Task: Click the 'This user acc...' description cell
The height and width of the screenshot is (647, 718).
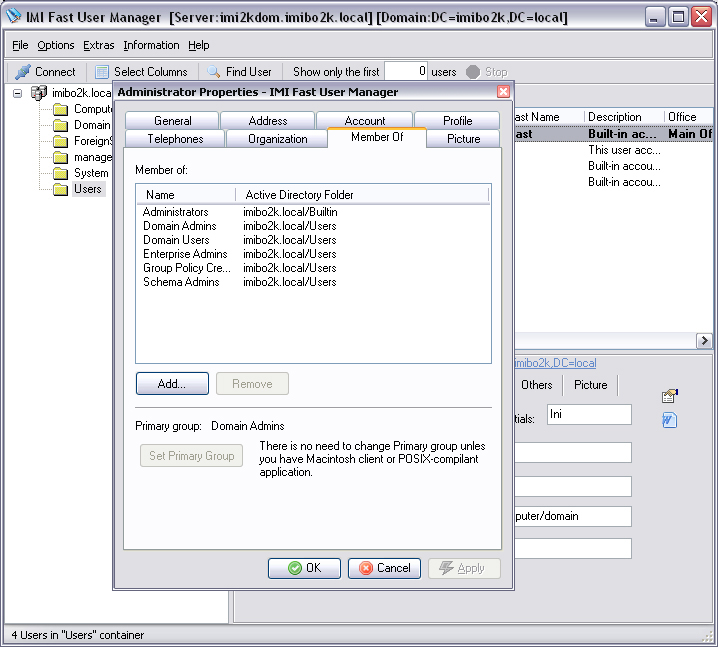Action: pos(624,150)
